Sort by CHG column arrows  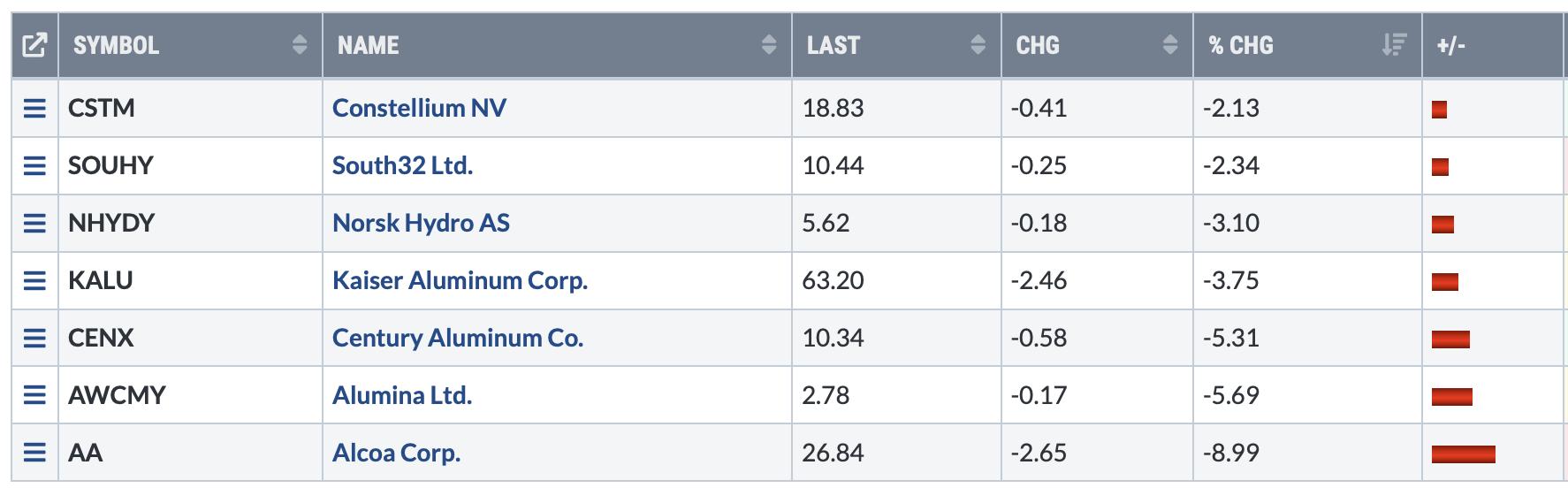pos(1170,45)
